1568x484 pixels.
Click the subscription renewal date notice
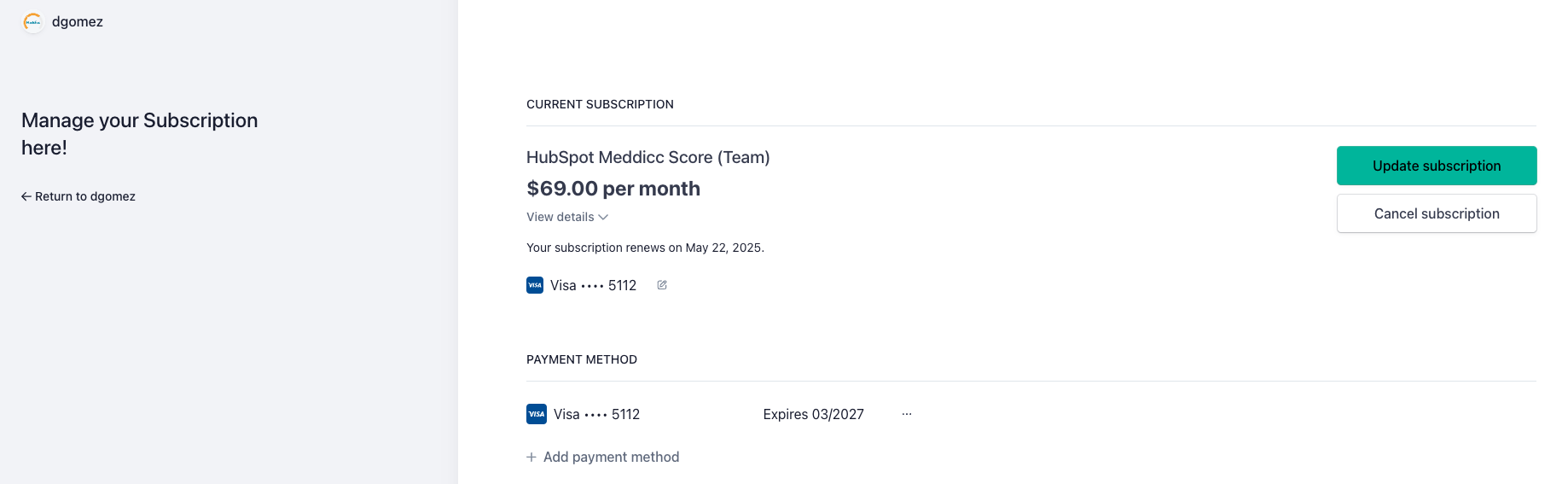(x=645, y=248)
